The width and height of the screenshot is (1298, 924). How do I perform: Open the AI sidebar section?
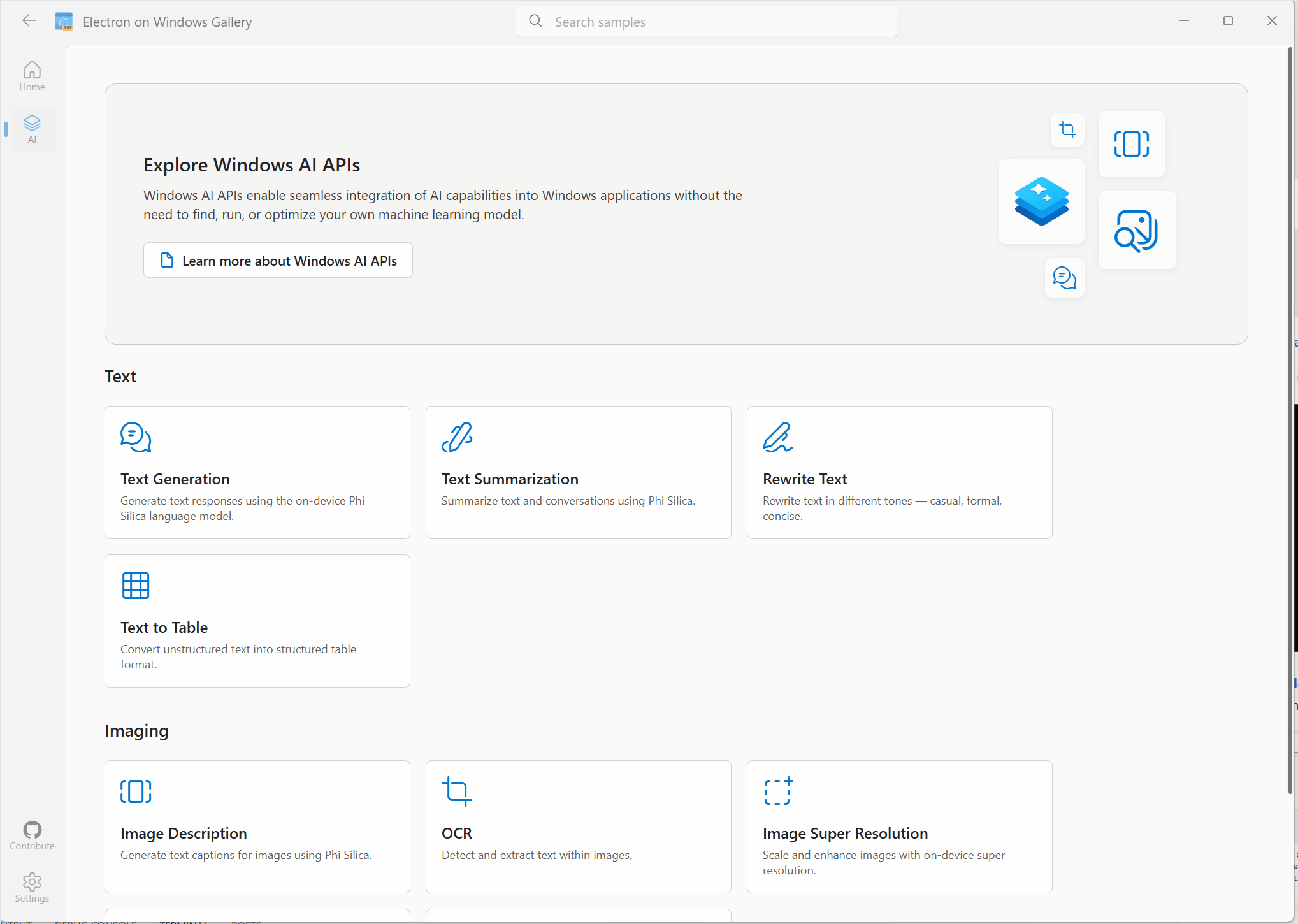(x=32, y=129)
